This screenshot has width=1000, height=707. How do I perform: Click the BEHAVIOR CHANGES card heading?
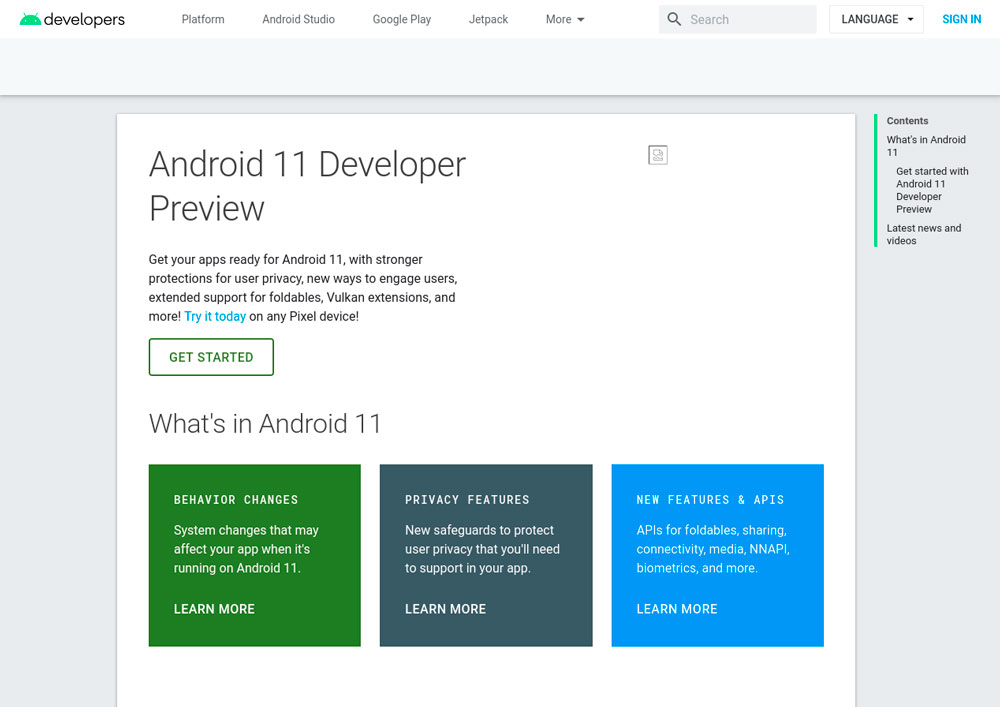pos(236,500)
